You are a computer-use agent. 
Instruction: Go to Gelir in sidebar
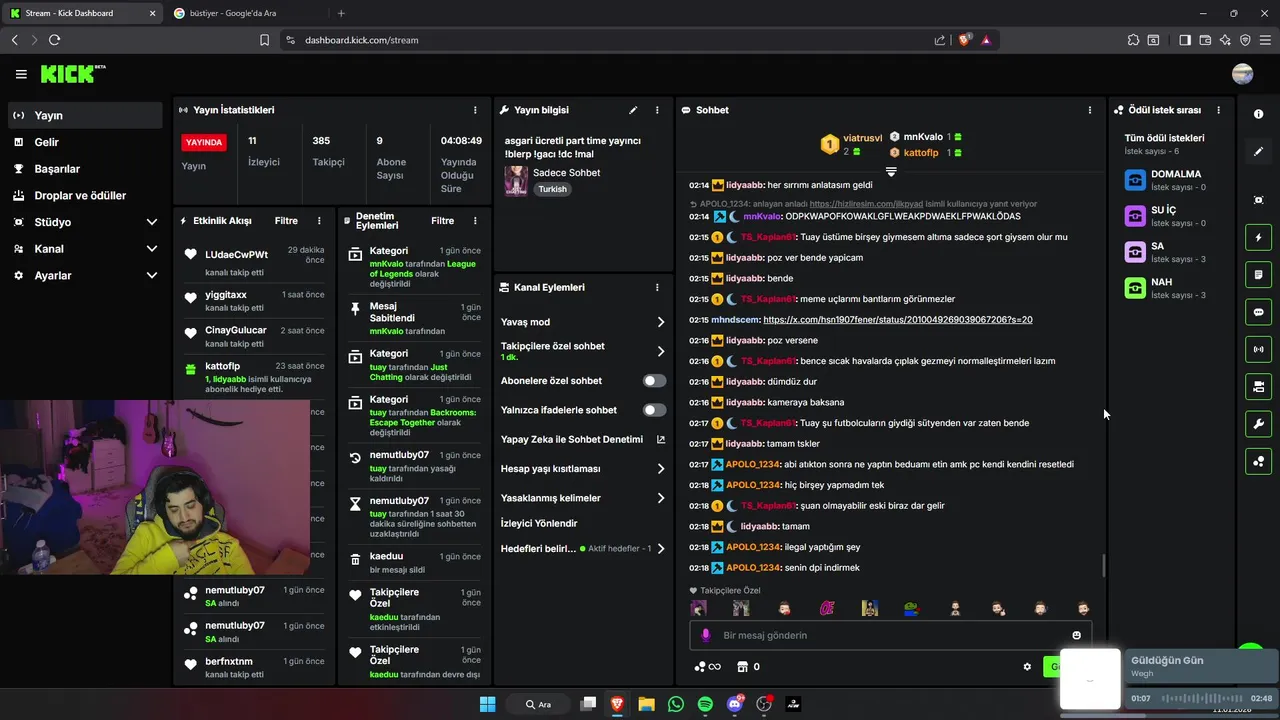[x=85, y=142]
